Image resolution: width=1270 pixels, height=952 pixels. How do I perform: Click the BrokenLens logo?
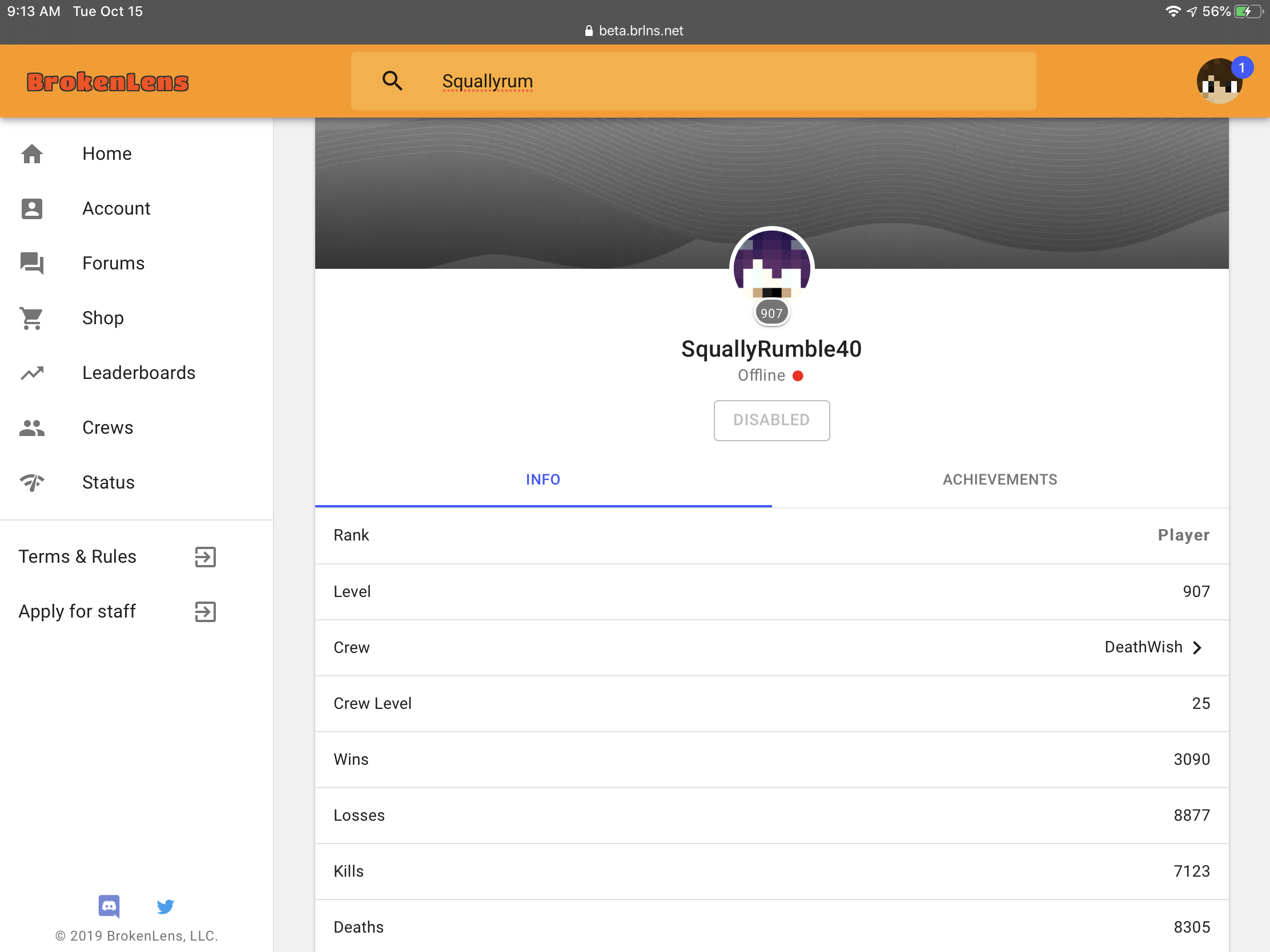tap(107, 82)
